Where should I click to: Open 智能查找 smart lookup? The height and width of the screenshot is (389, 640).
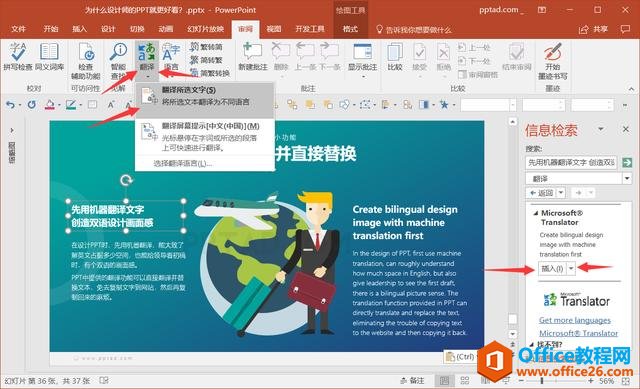(118, 60)
